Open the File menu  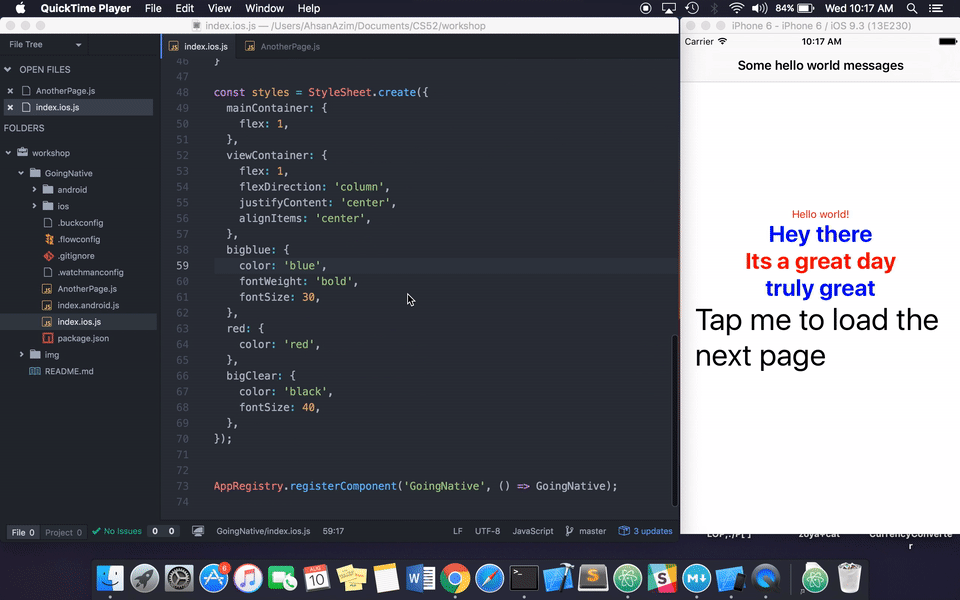153,8
